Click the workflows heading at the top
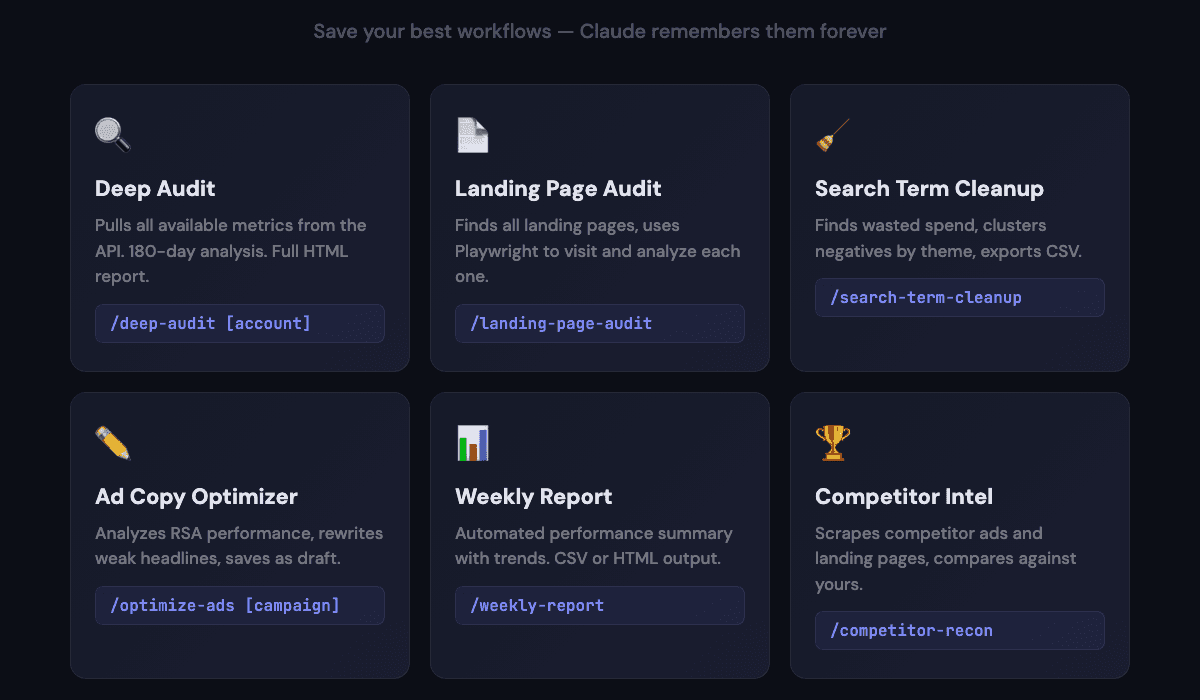 click(x=600, y=31)
